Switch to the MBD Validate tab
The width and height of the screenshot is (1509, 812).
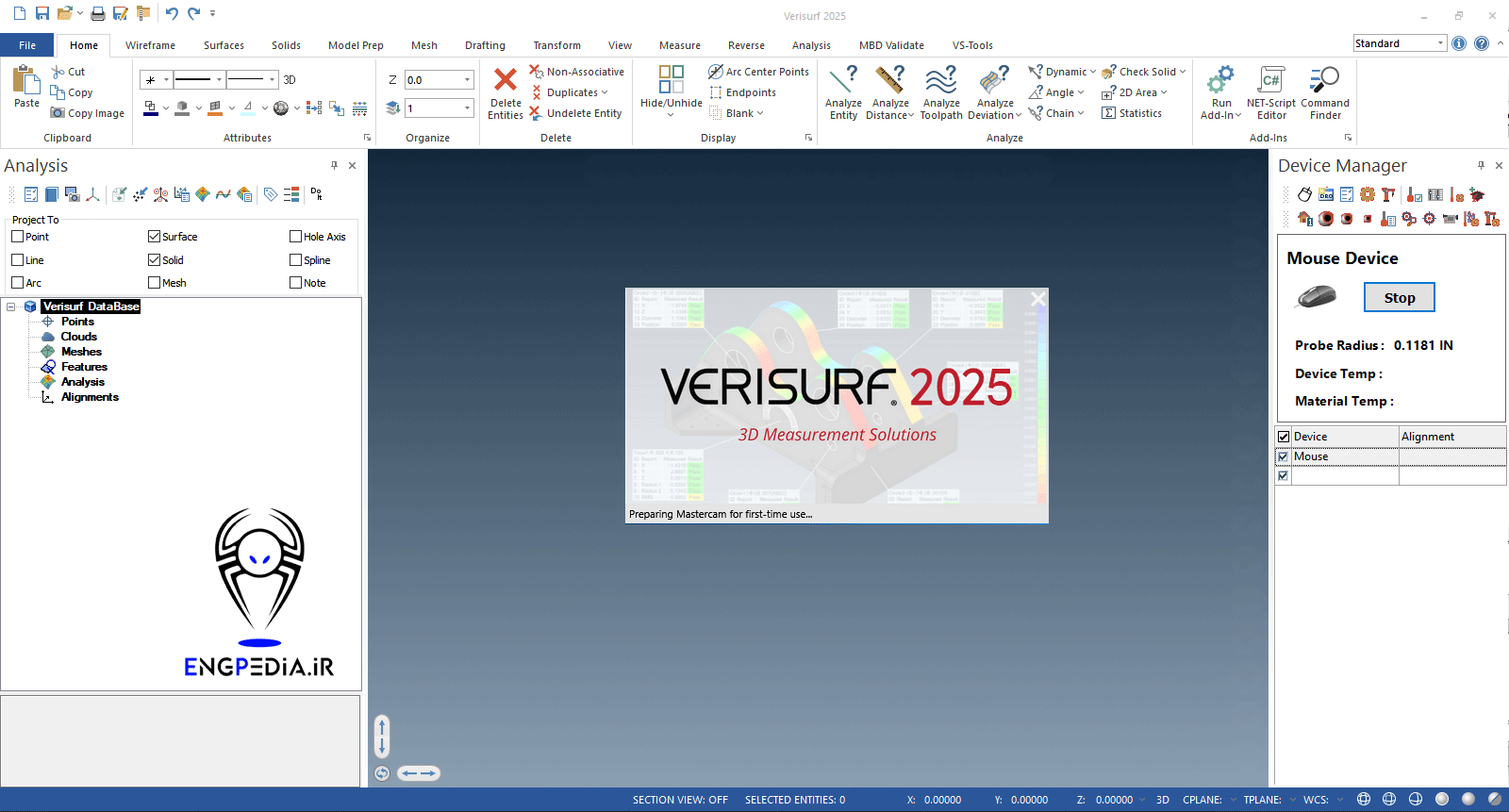click(x=891, y=45)
